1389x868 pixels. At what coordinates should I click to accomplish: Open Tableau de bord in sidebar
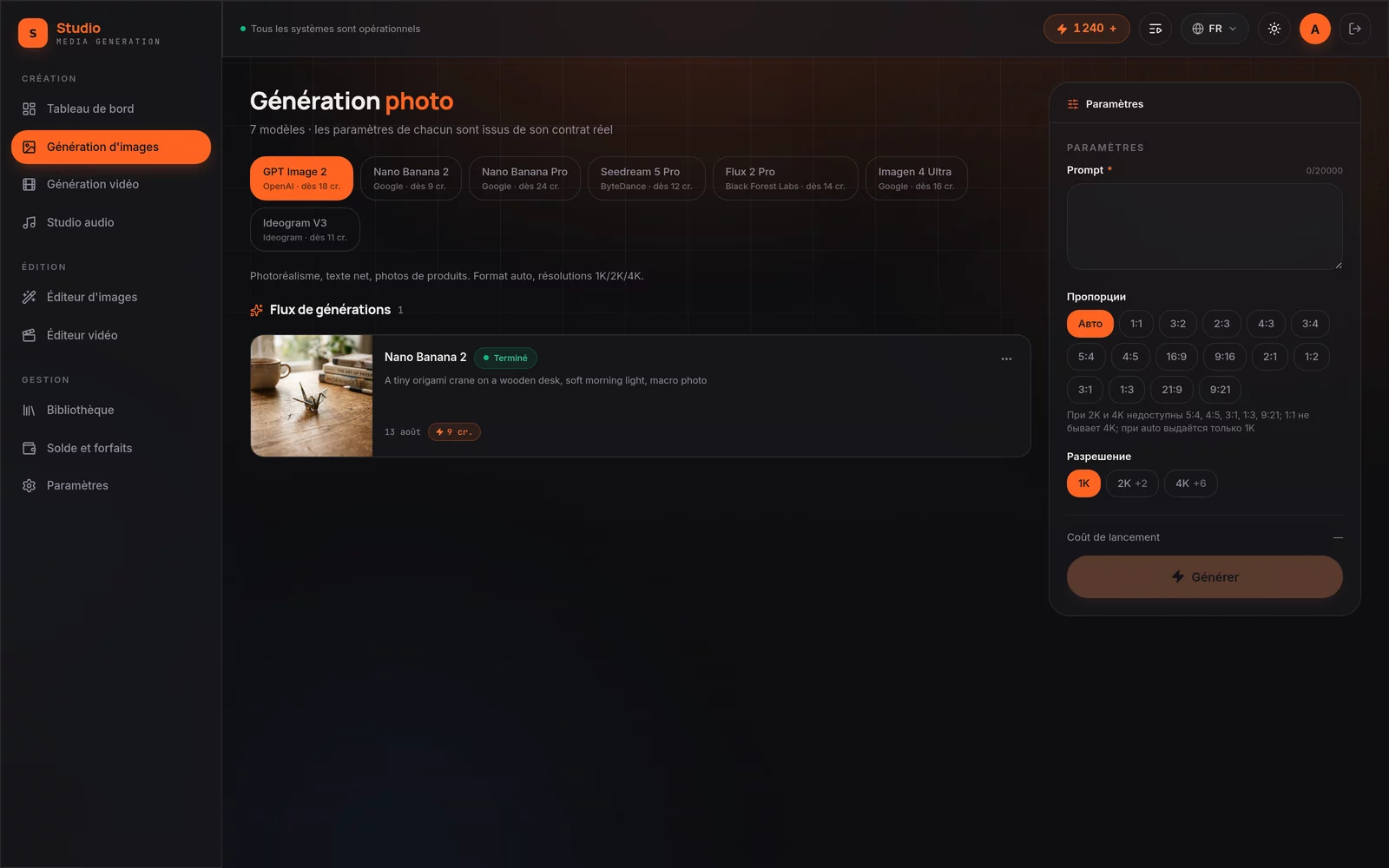pos(111,108)
